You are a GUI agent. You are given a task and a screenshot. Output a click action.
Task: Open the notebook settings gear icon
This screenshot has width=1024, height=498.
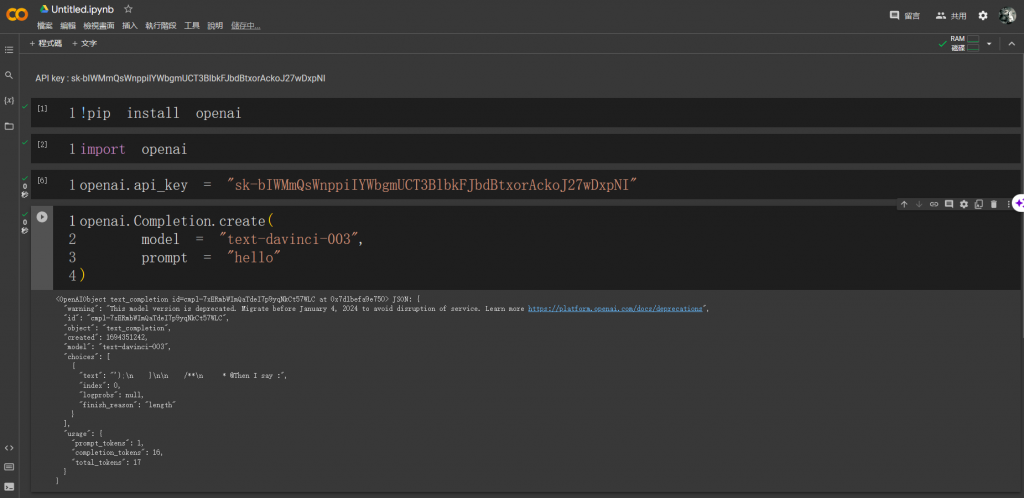[x=983, y=15]
